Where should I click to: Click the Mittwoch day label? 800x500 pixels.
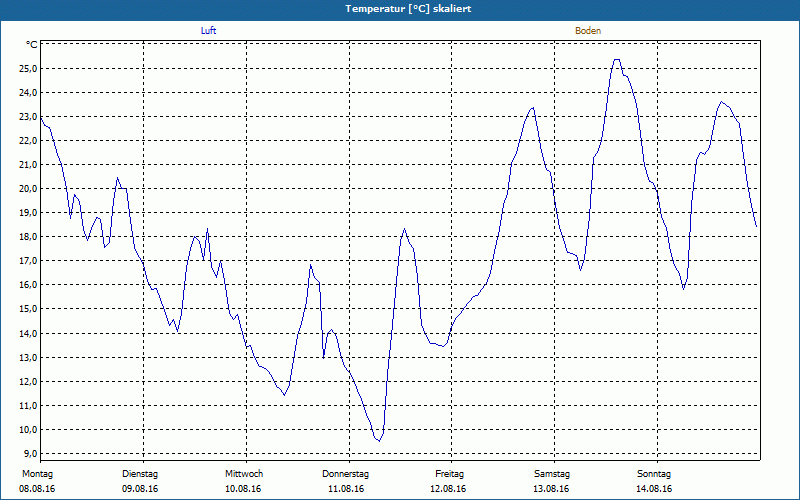[244, 474]
